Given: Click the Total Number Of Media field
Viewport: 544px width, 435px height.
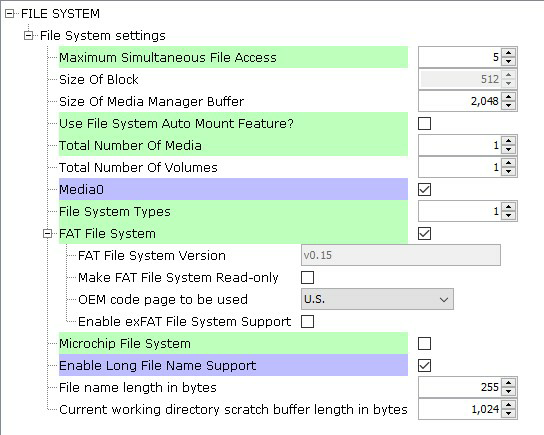Looking at the screenshot, I should click(460, 145).
